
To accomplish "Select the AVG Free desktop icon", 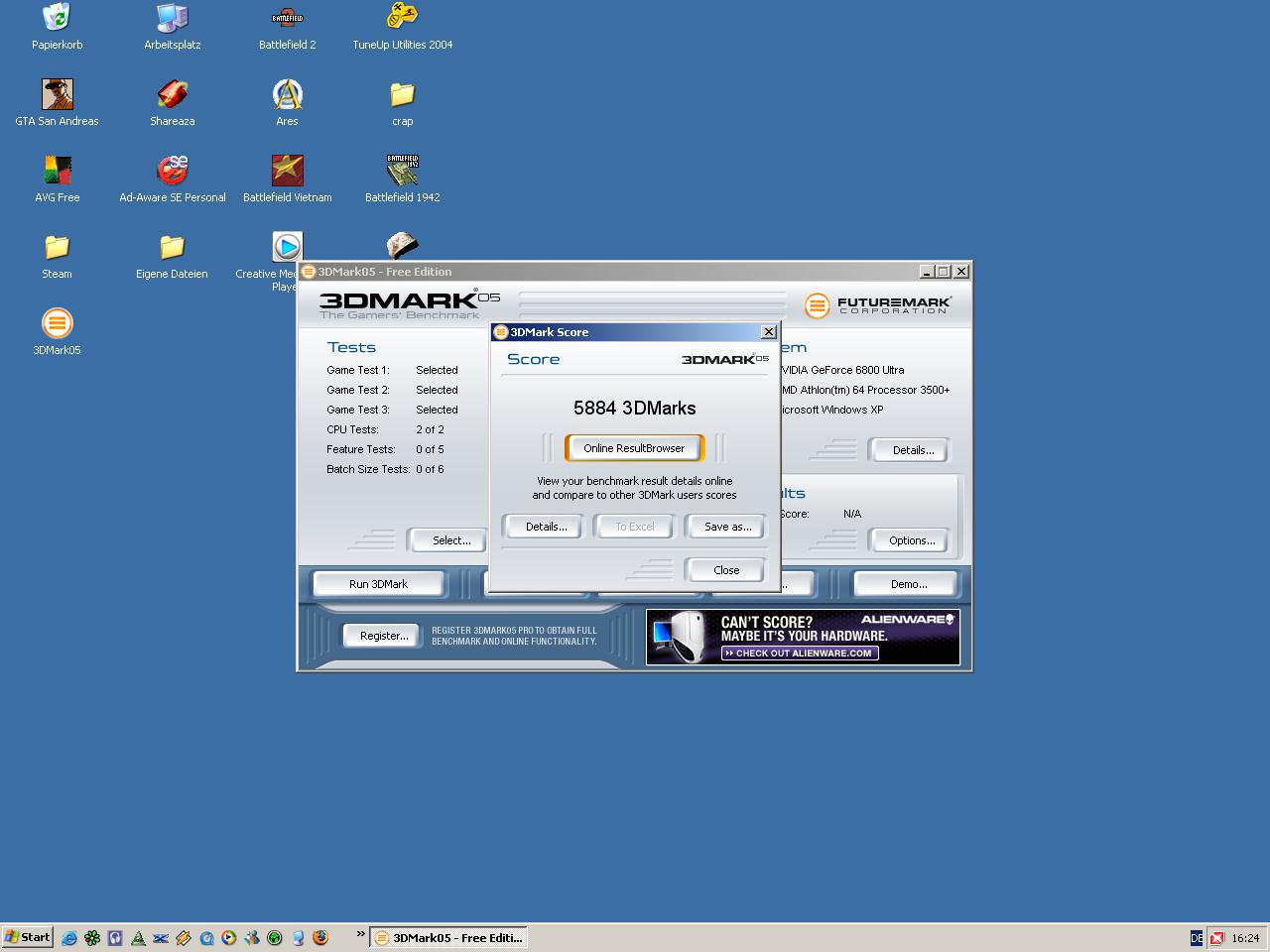I will click(x=57, y=179).
